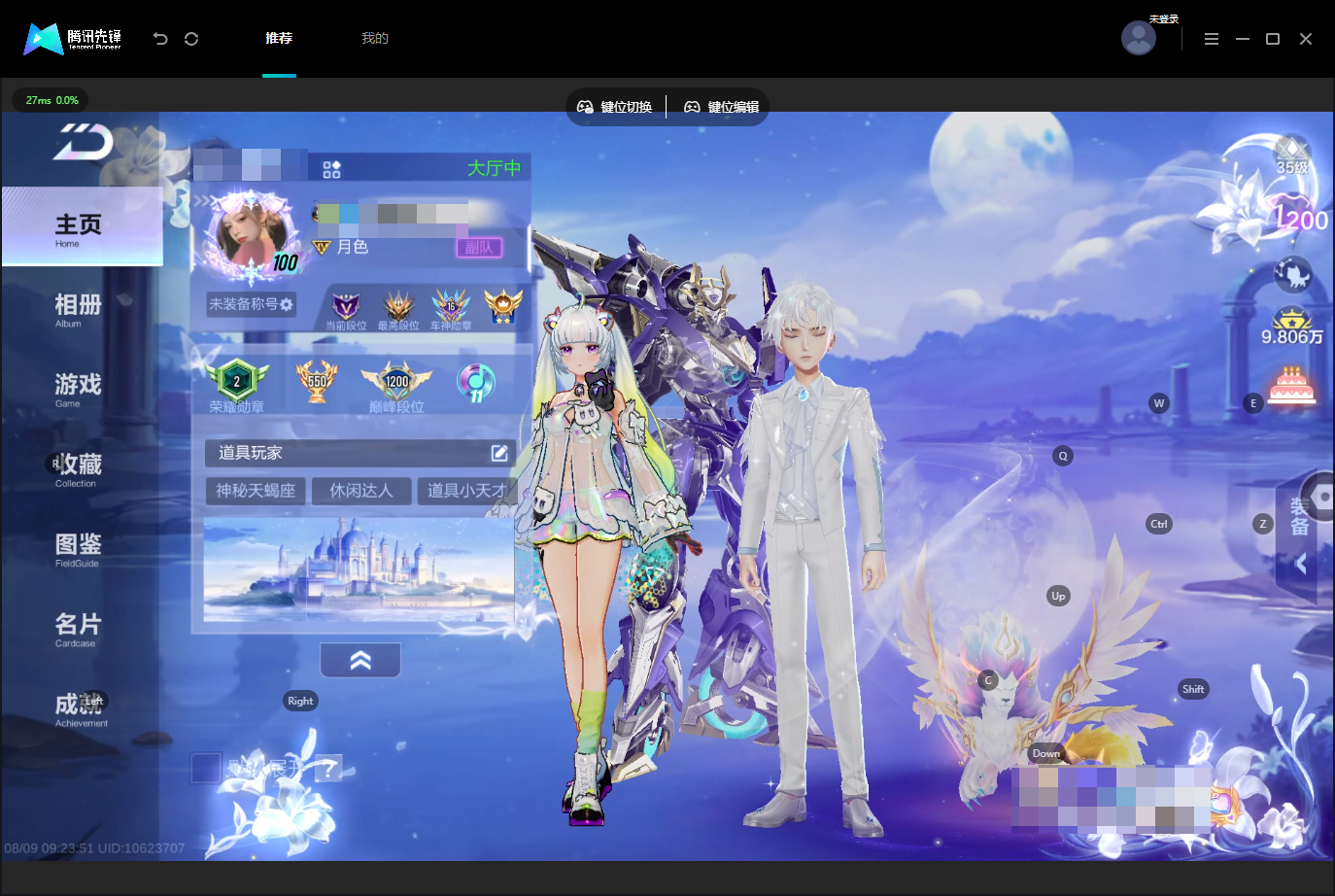Open the 未装备称号 title settings
Screen dimensions: 1335x896
point(251,304)
